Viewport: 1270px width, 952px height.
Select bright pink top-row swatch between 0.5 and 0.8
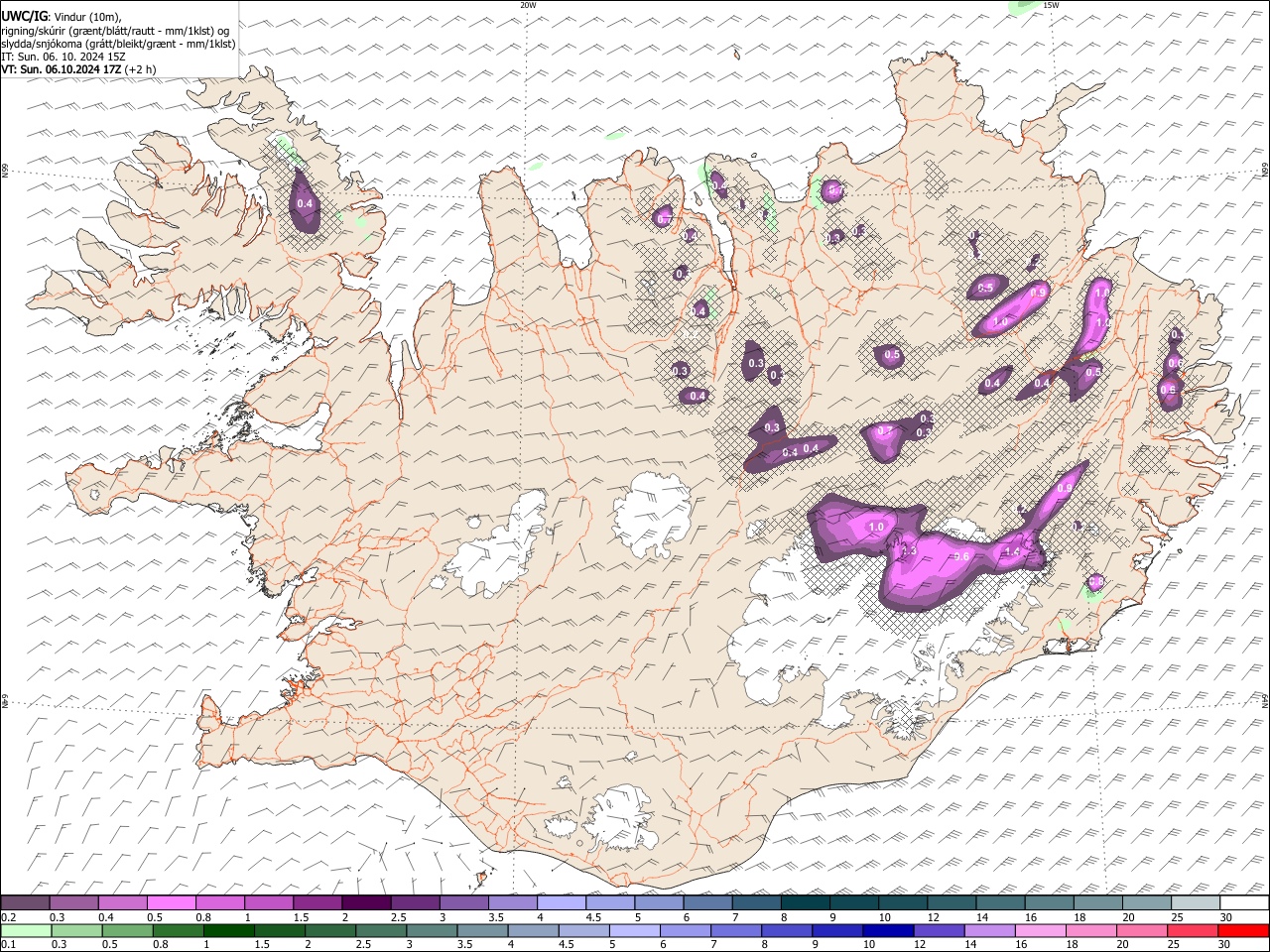point(172,903)
